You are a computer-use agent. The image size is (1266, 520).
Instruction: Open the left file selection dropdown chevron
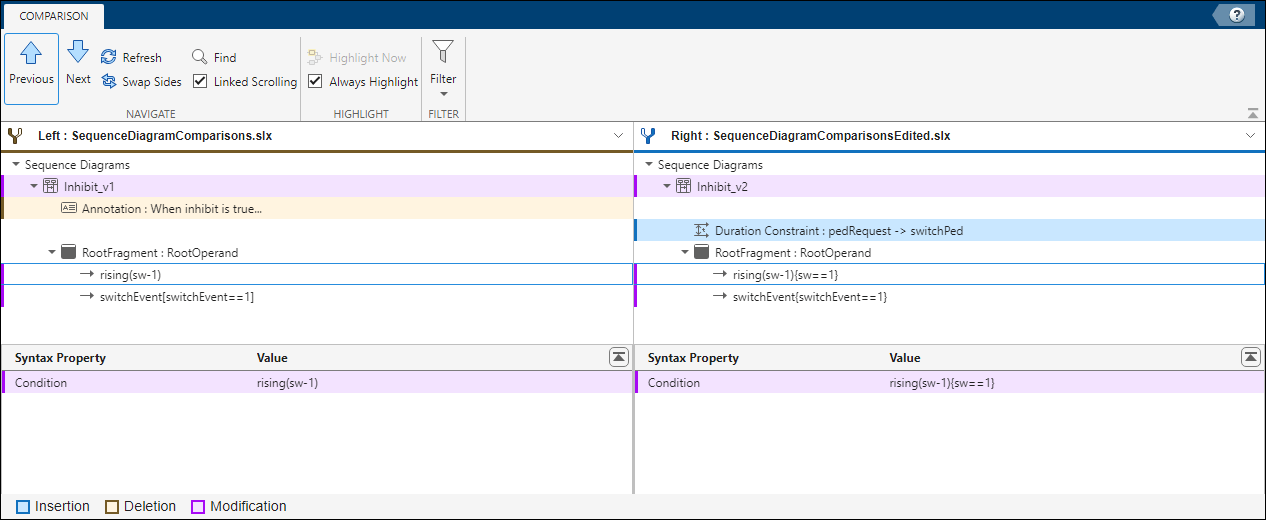(x=617, y=135)
